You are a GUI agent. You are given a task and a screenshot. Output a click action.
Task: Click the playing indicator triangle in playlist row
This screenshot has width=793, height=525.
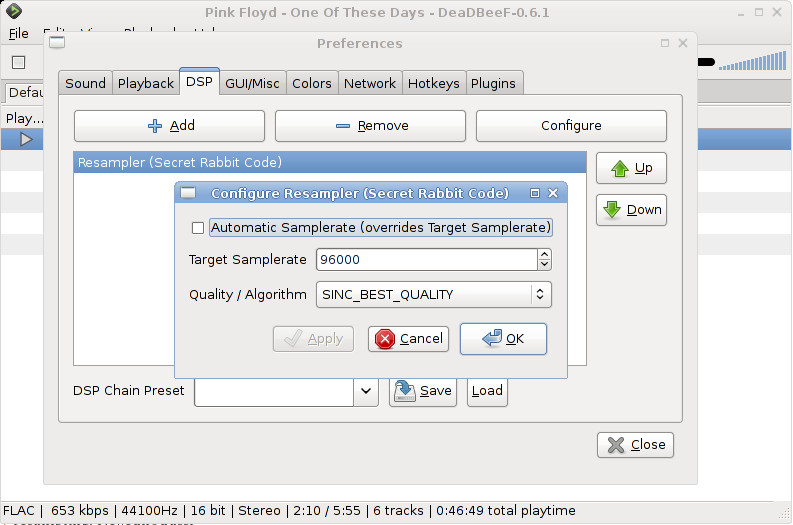[x=26, y=139]
